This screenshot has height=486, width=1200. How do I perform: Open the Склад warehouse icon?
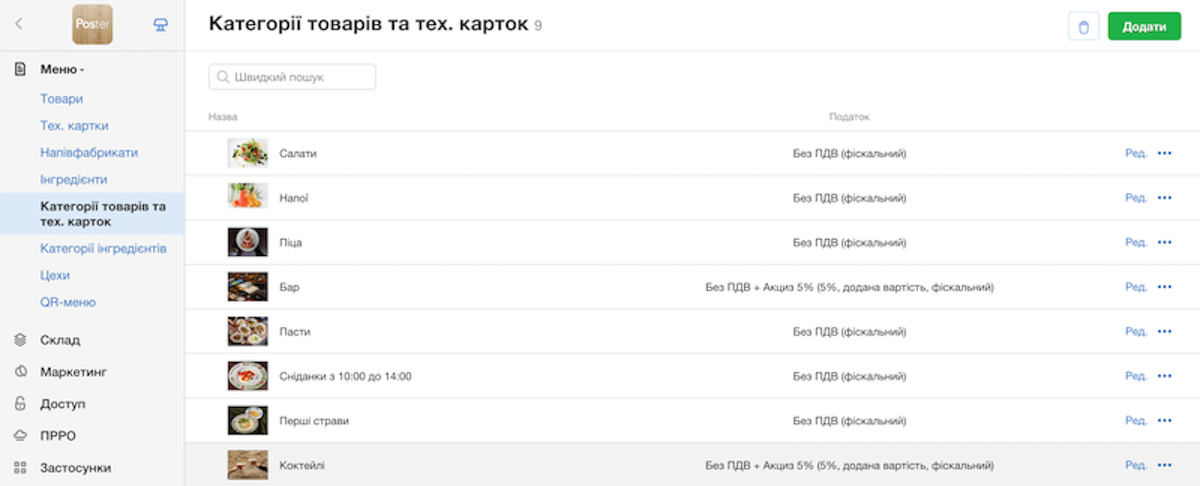[20, 340]
